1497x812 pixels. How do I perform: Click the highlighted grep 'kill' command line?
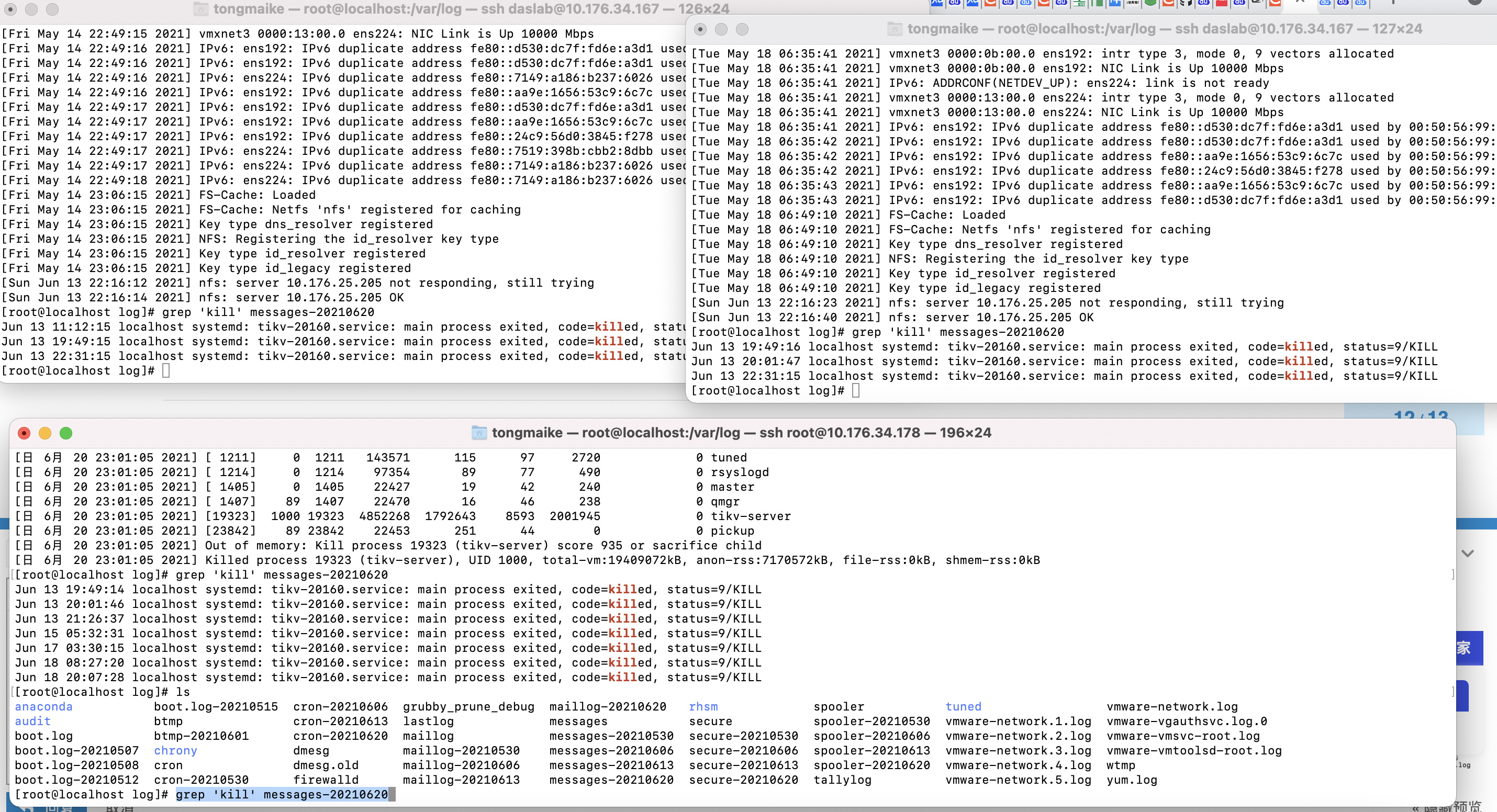(x=282, y=795)
